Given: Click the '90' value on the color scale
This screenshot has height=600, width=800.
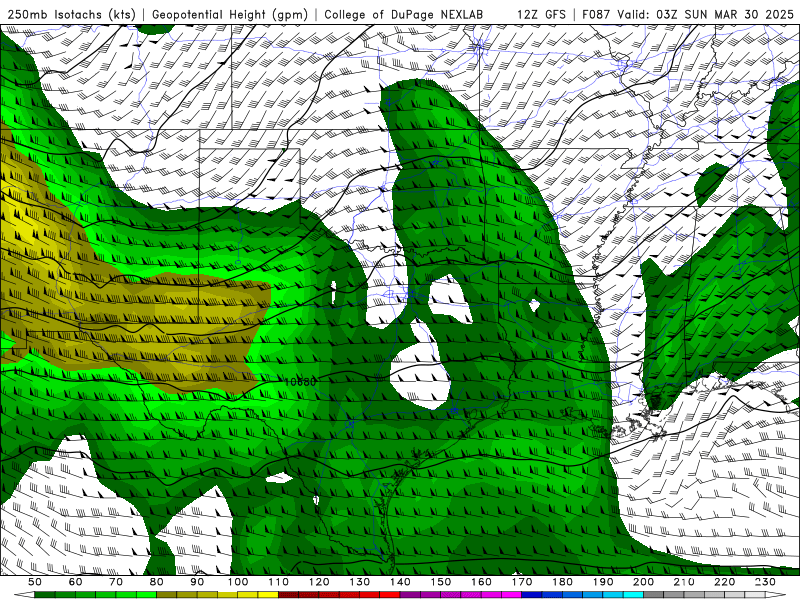Looking at the screenshot, I should coord(197,582).
